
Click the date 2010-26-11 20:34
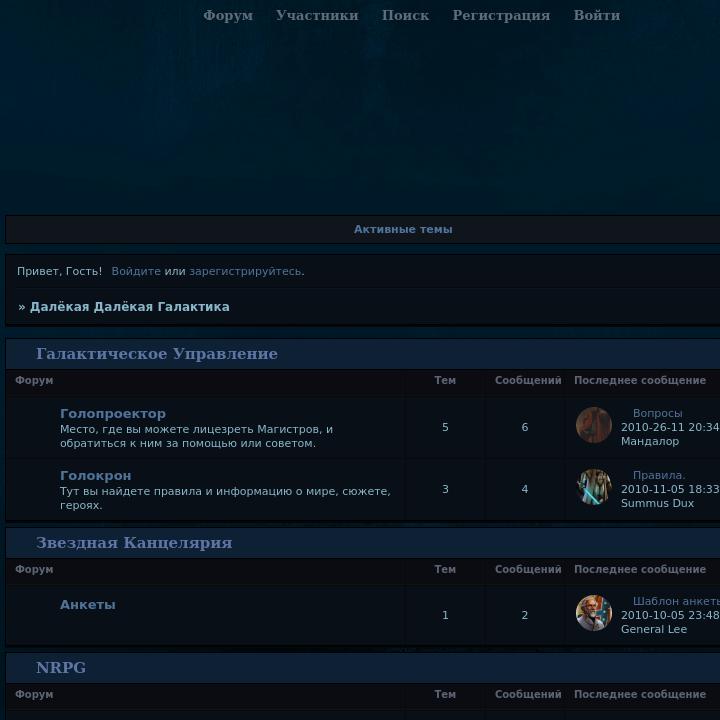point(670,428)
